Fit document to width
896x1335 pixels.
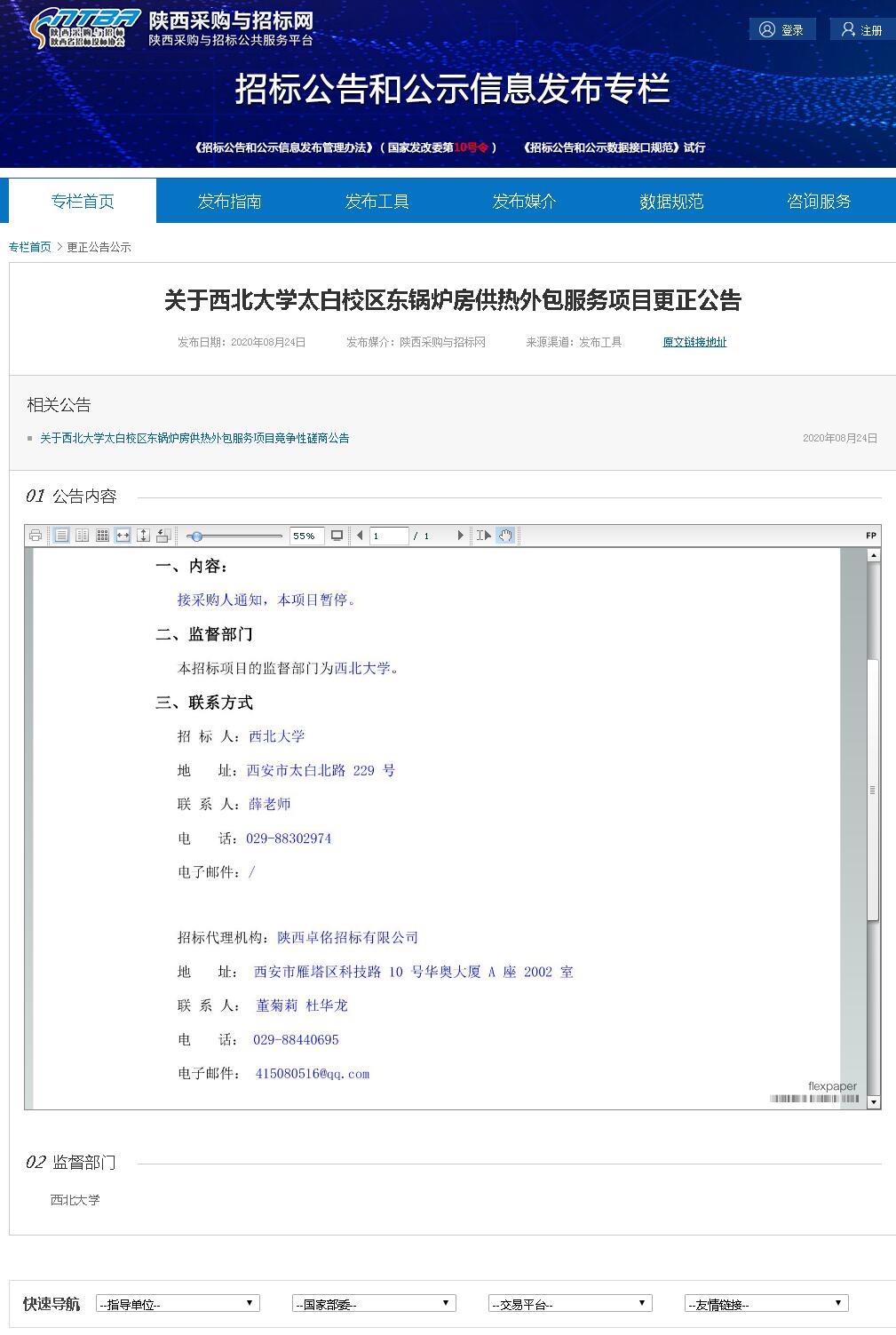tap(123, 536)
